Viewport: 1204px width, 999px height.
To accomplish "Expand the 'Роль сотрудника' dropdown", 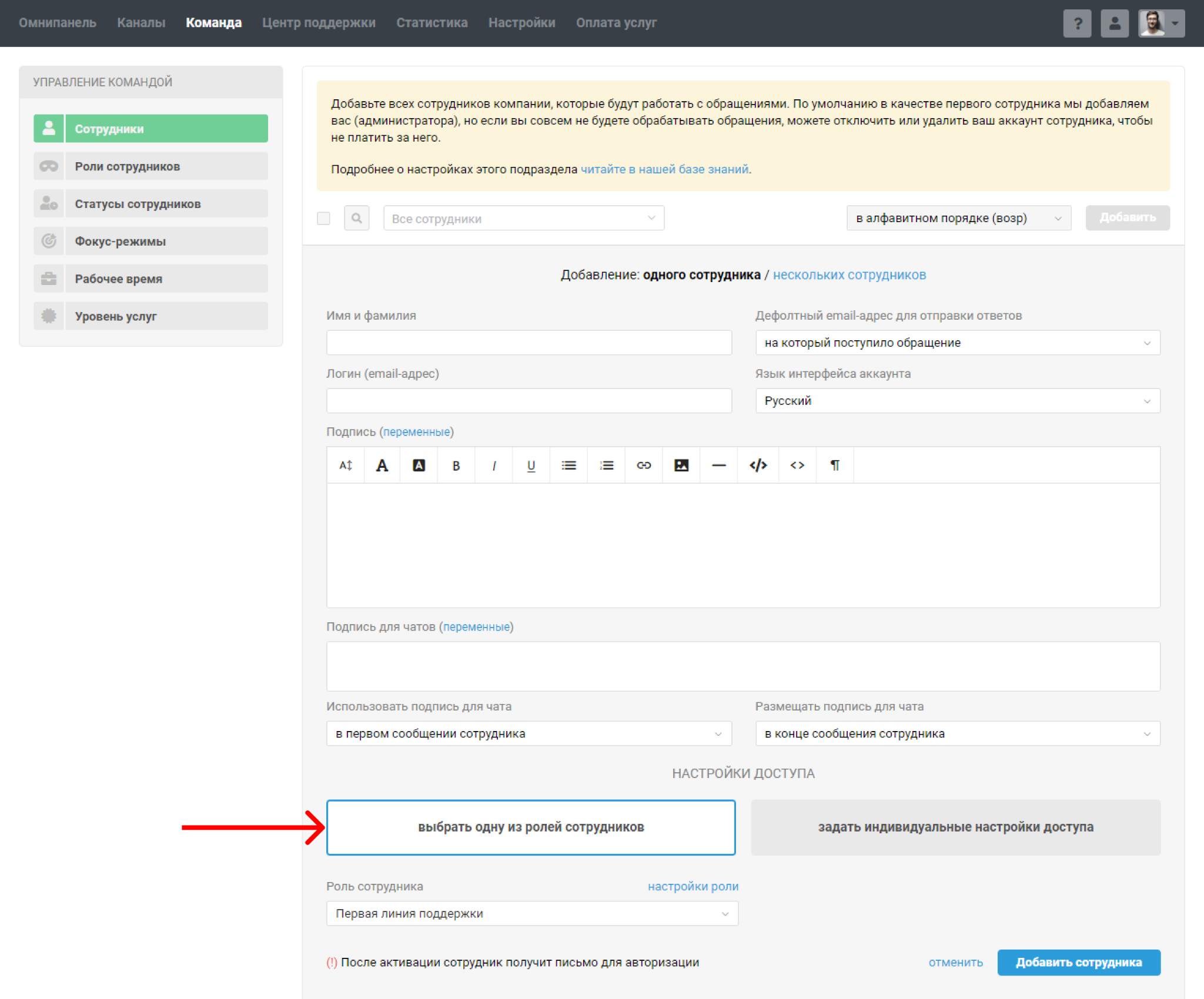I will (x=532, y=913).
